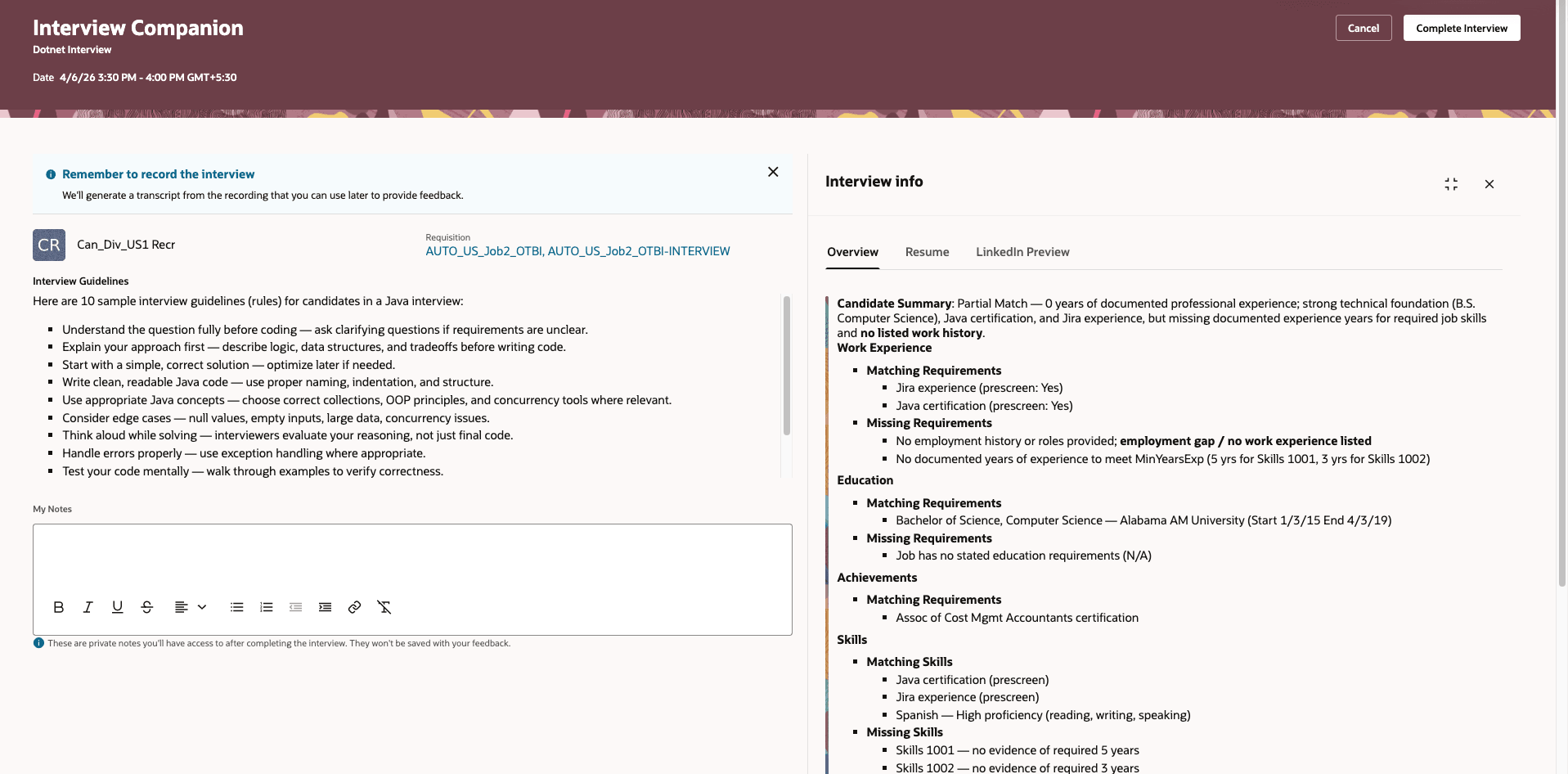Viewport: 1568px width, 774px height.
Task: Dismiss the record interview reminder banner
Action: pos(773,172)
